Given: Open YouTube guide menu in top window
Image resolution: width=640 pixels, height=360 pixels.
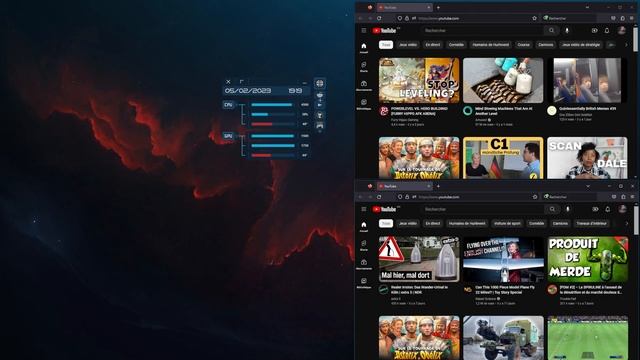Looking at the screenshot, I should (364, 31).
